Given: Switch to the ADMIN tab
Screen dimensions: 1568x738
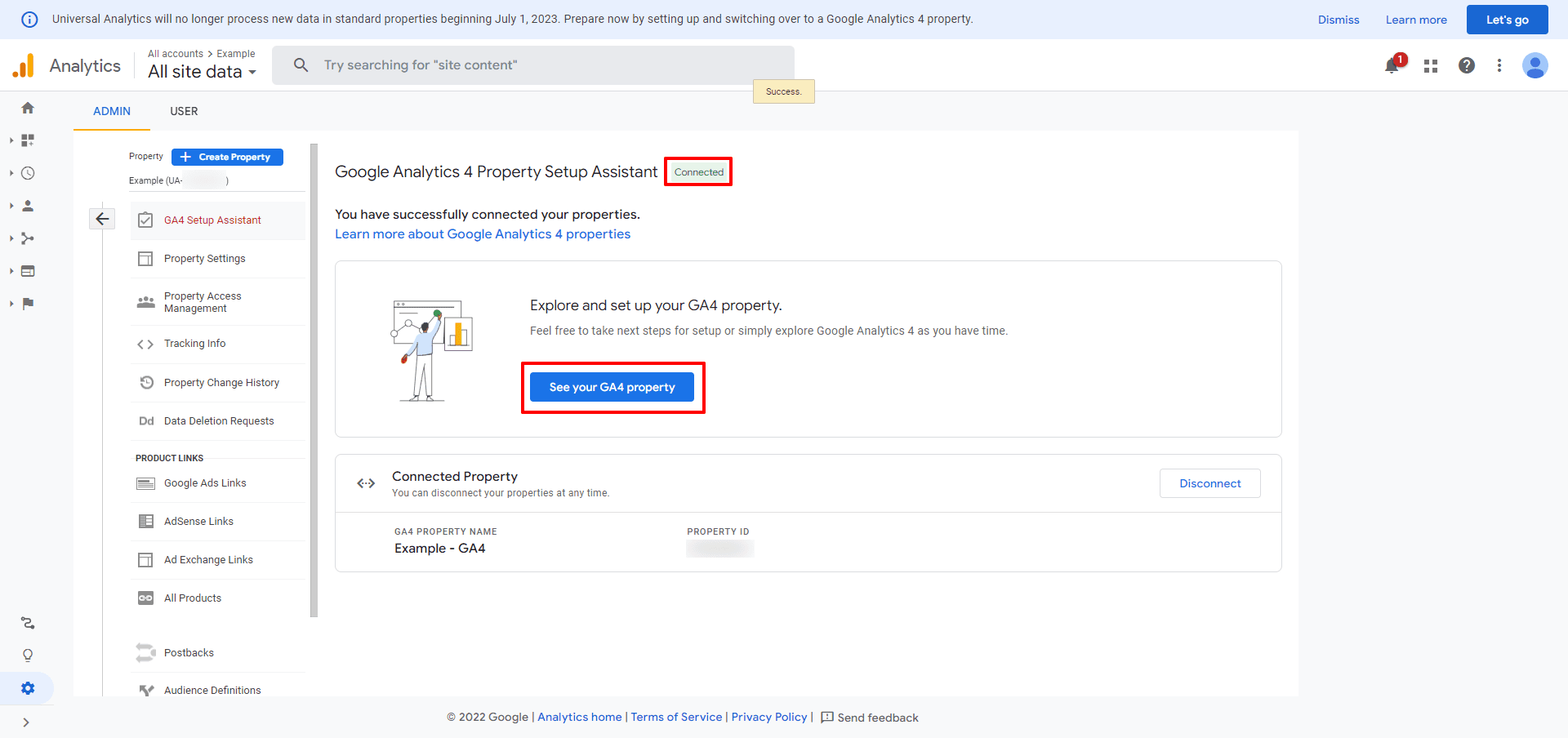Looking at the screenshot, I should 112,111.
